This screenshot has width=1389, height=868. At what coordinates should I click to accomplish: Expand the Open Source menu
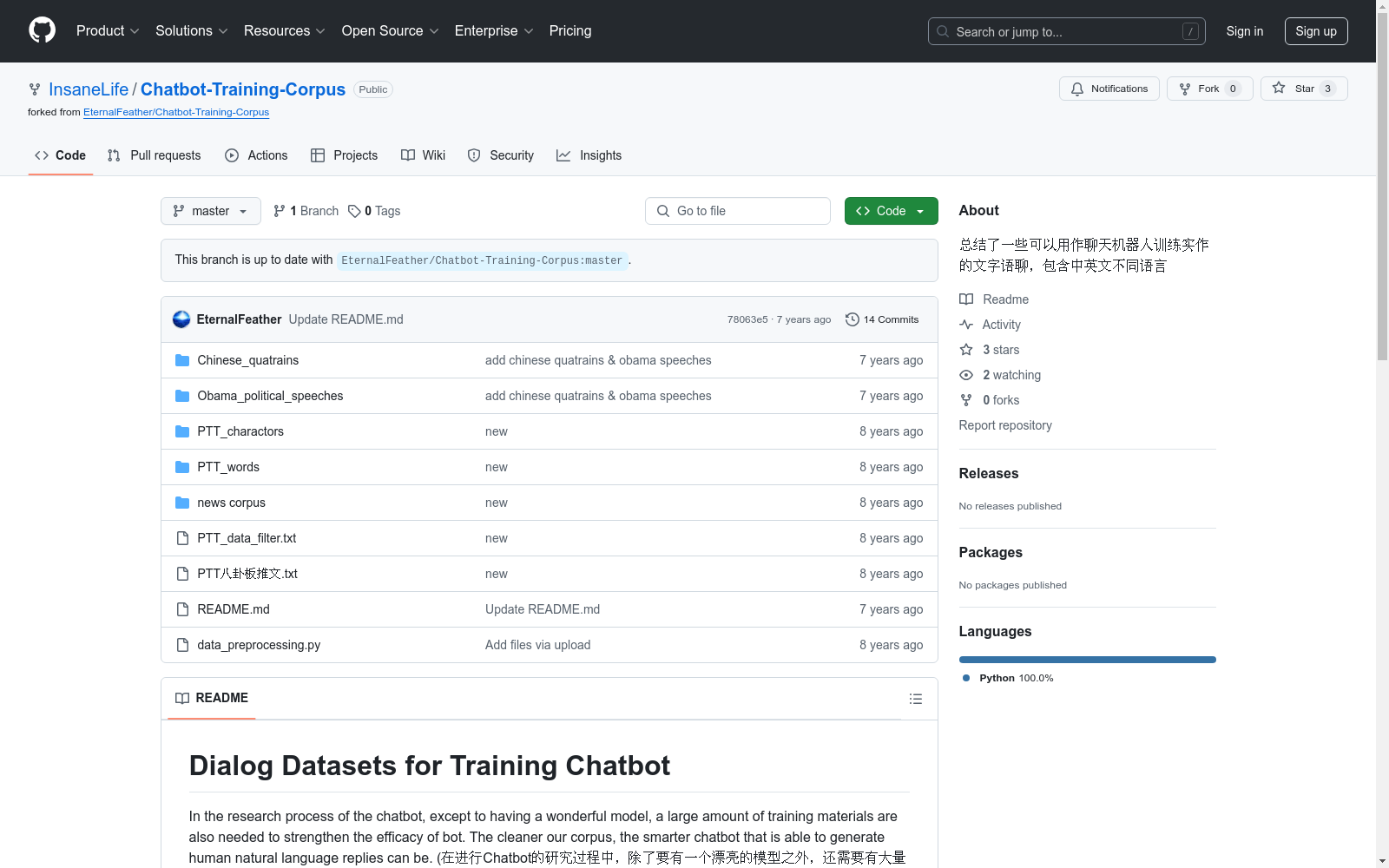pos(390,30)
